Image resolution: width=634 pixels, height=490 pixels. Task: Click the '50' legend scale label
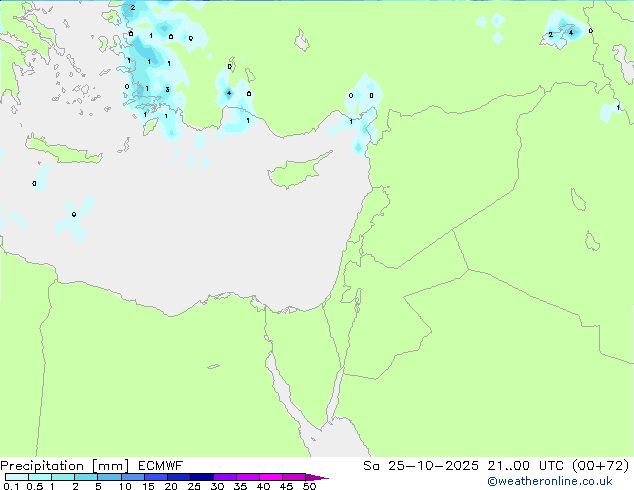(x=309, y=486)
